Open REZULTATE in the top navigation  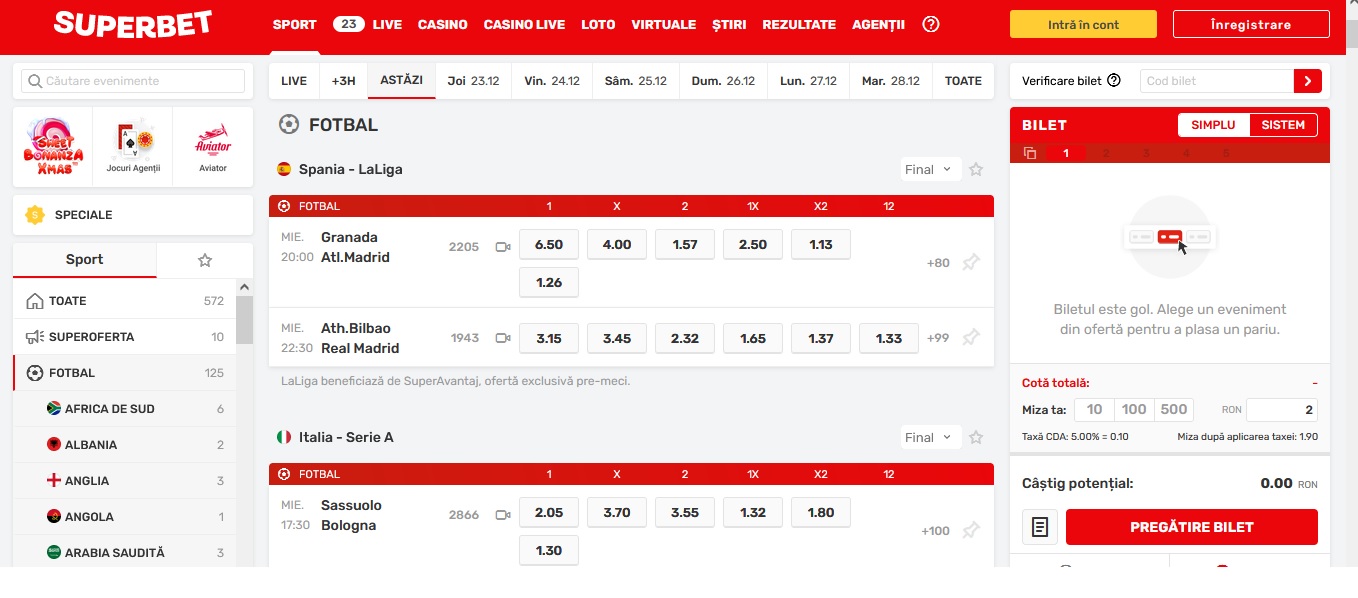click(x=799, y=25)
